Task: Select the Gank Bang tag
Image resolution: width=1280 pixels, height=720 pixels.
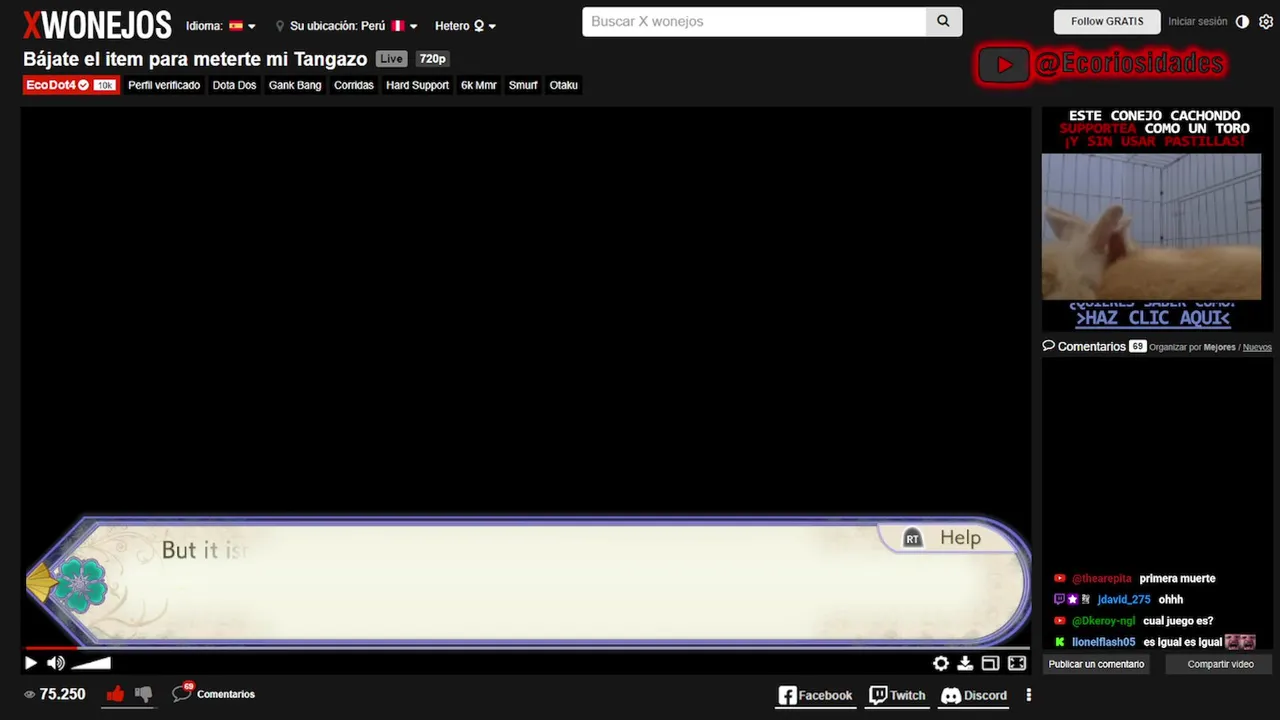Action: 295,85
